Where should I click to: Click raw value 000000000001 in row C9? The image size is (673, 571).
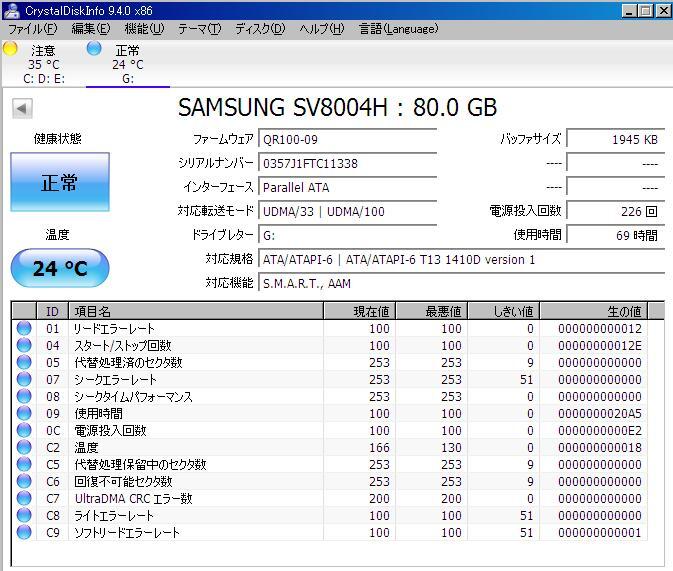coord(600,533)
